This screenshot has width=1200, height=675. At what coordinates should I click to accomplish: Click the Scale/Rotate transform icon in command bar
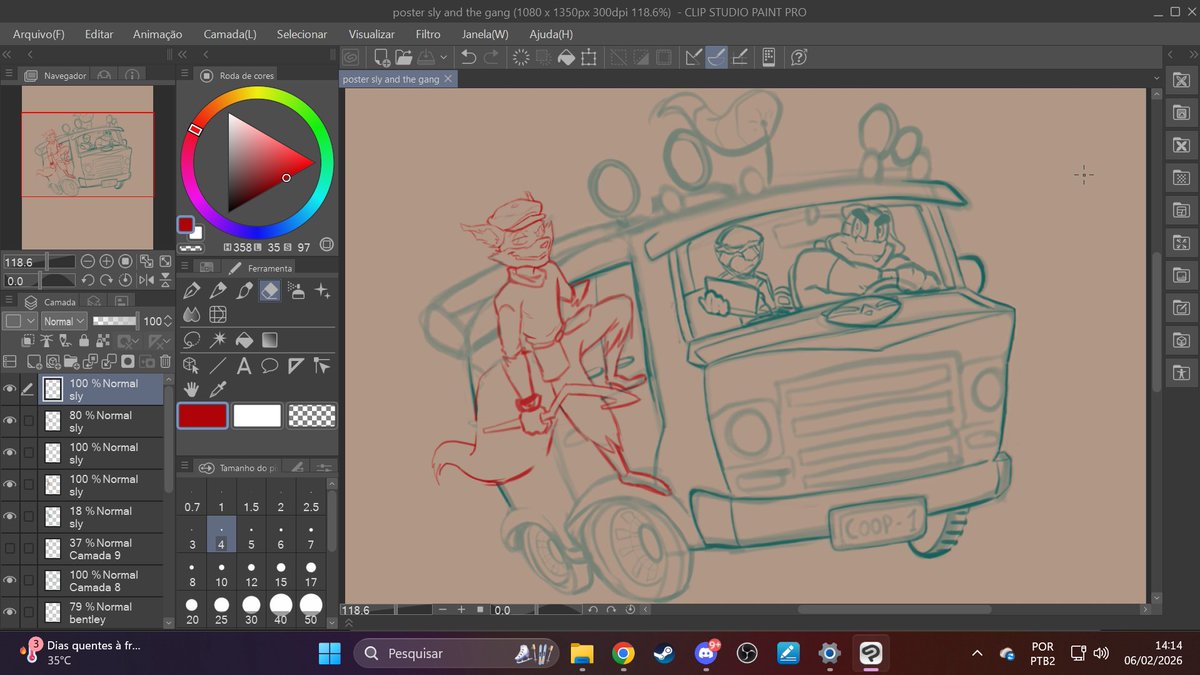[589, 57]
